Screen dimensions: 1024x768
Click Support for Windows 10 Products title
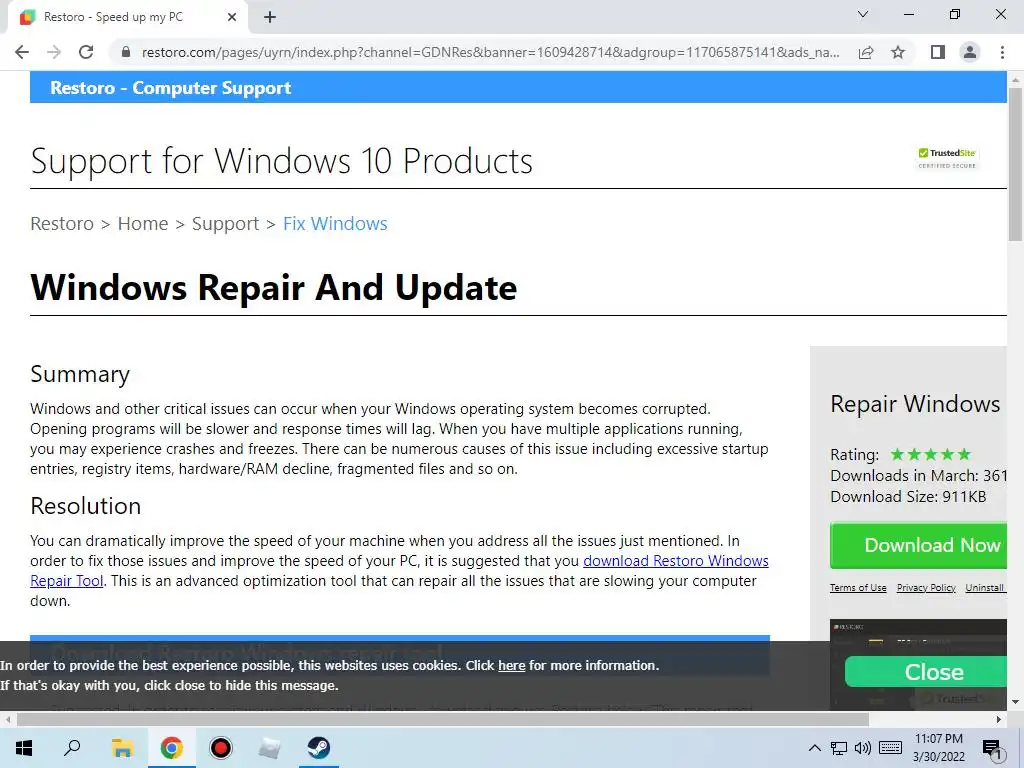[x=281, y=161]
